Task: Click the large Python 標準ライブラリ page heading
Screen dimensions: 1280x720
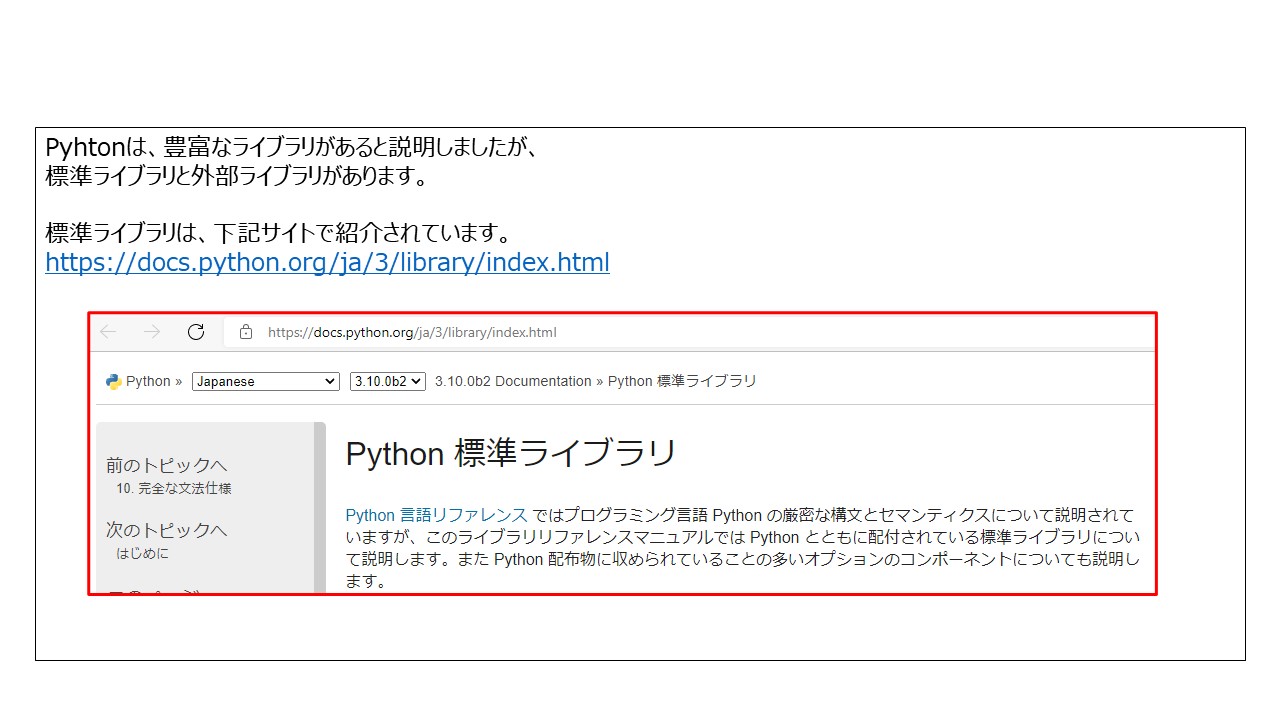Action: point(511,454)
